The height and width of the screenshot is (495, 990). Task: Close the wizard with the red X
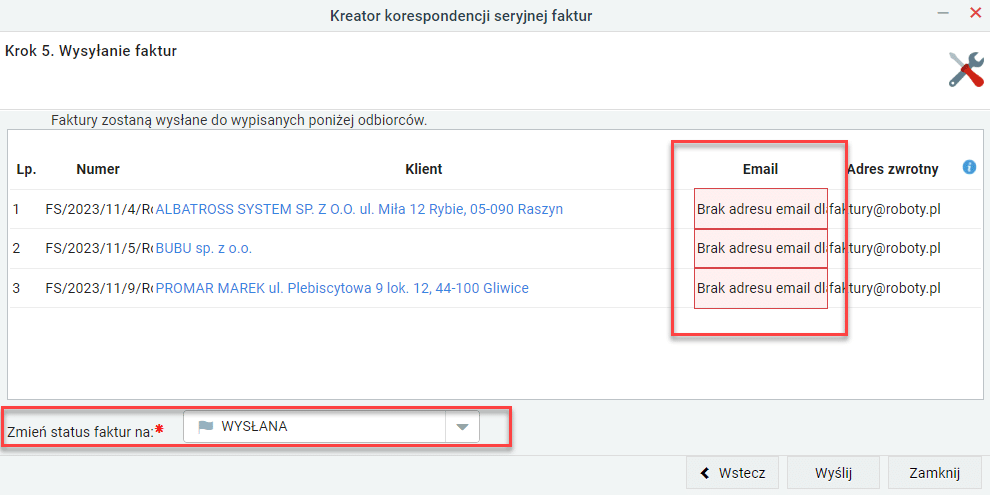[975, 13]
